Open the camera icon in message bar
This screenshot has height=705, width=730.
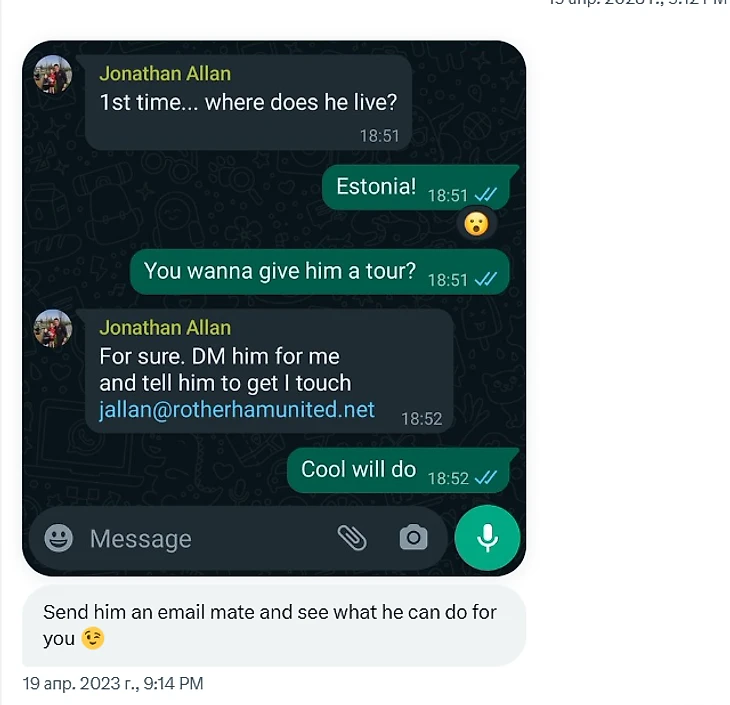point(413,537)
